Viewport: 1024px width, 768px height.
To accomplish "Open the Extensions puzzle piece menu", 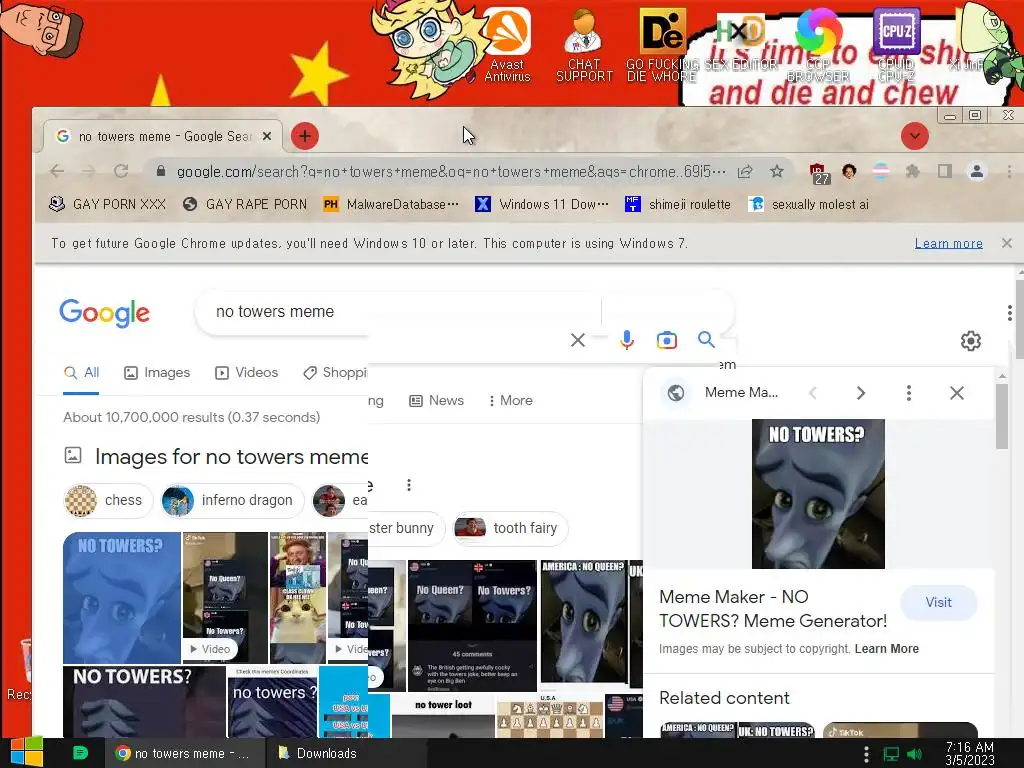I will point(912,171).
